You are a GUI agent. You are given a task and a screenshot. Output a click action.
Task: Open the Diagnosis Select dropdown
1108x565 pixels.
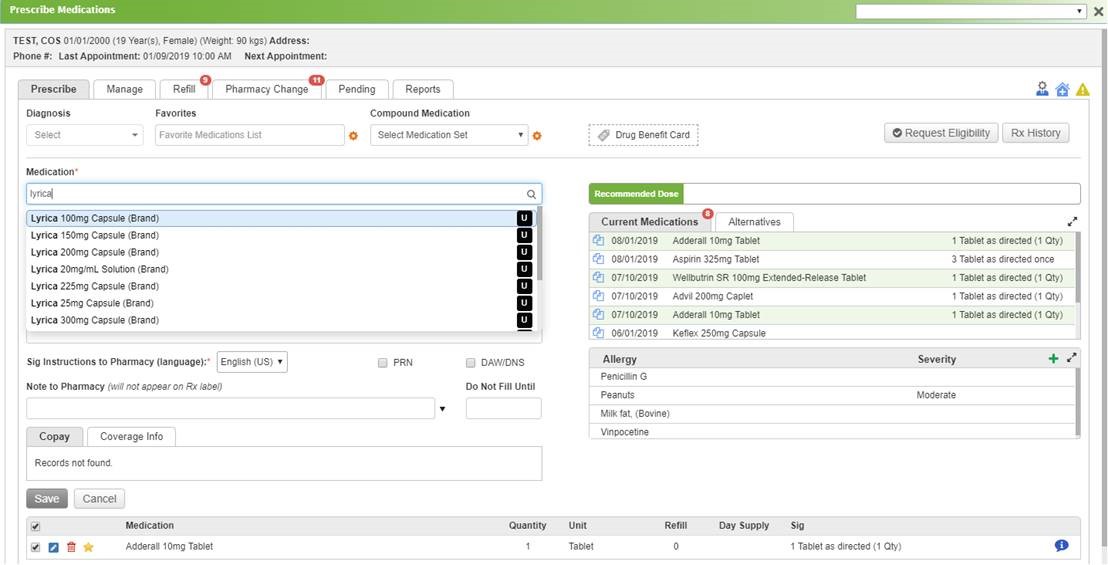pyautogui.click(x=87, y=135)
